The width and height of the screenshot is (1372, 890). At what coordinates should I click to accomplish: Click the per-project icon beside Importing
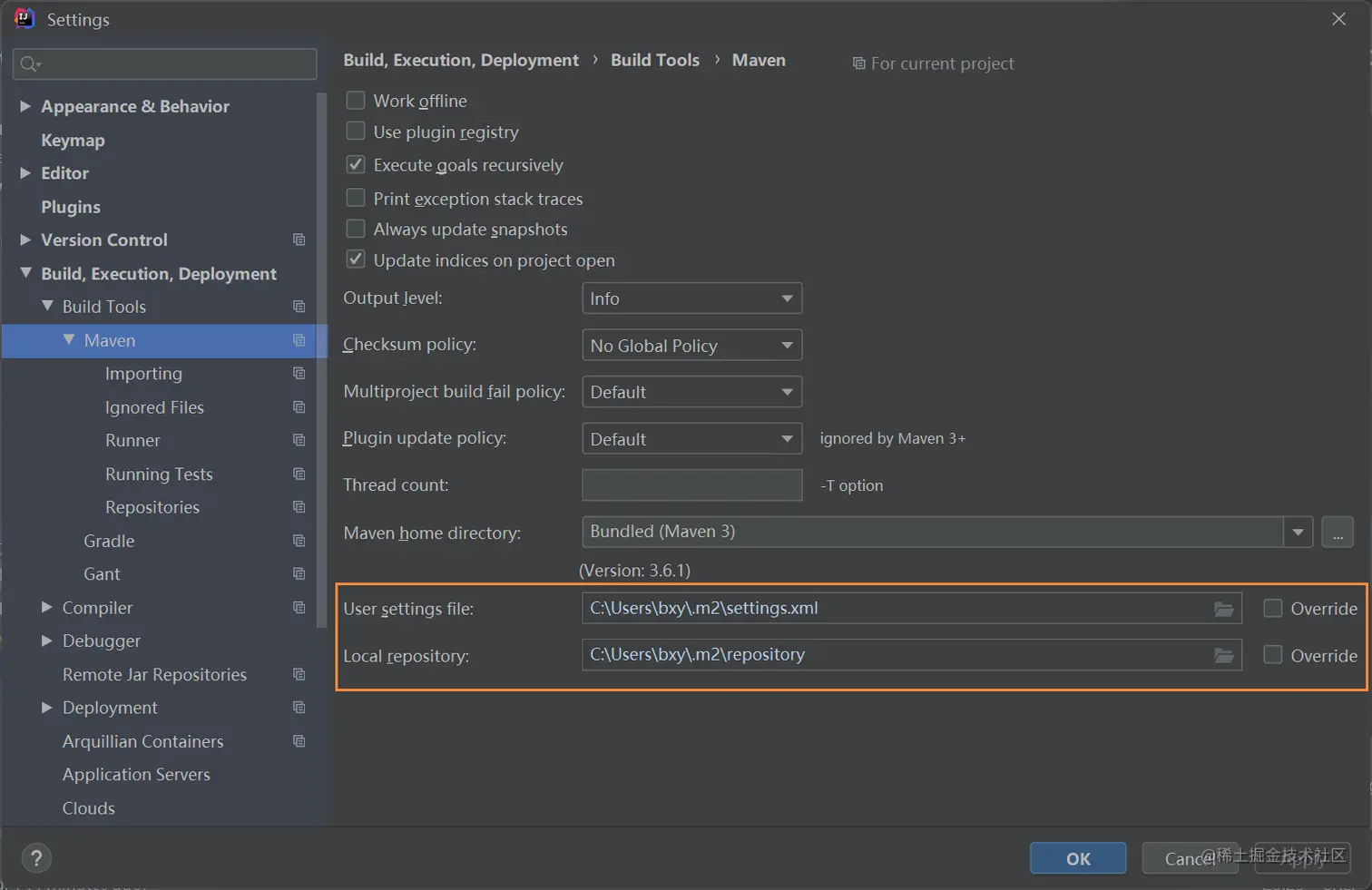coord(299,374)
